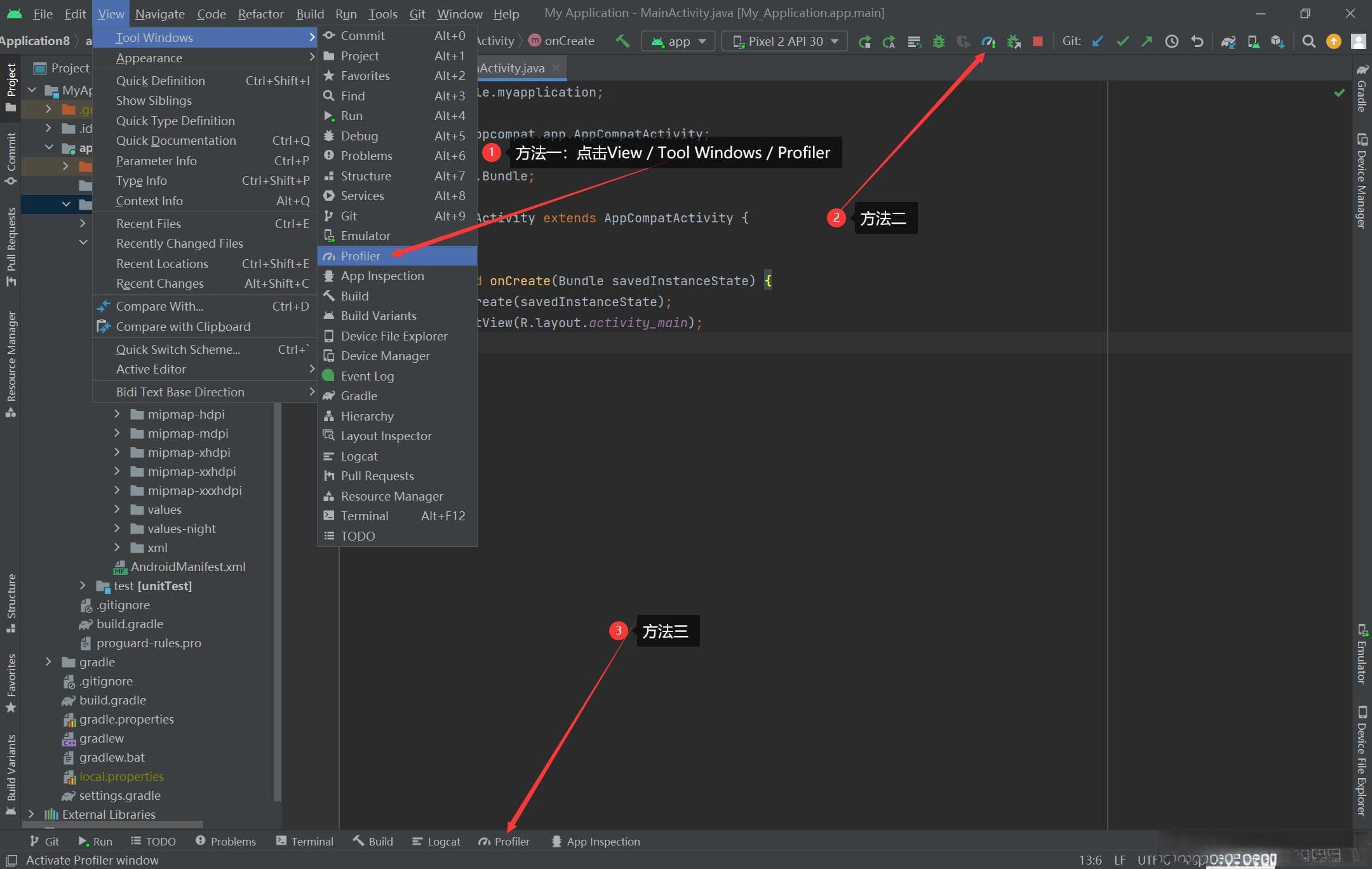
Task: Click the Profile app gauge icon in the toolbar
Action: point(988,41)
